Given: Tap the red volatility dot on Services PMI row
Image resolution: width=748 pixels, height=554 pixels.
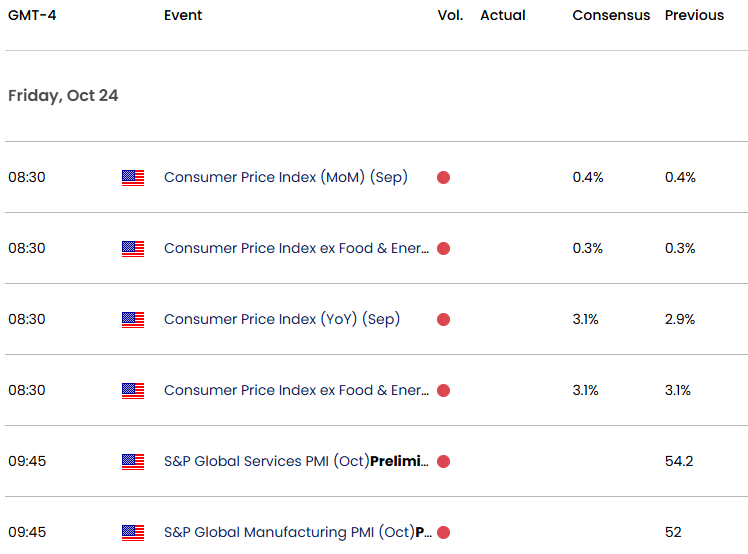Looking at the screenshot, I should pyautogui.click(x=443, y=461).
